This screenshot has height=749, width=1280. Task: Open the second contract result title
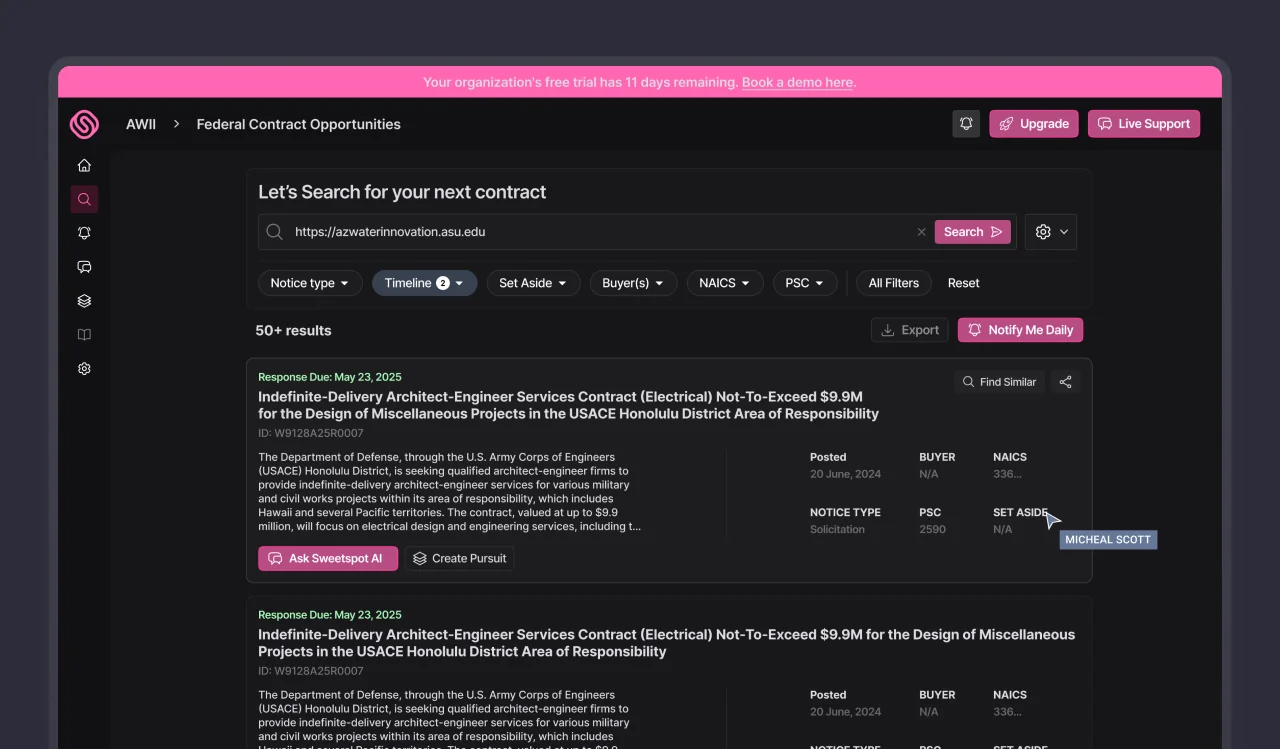[x=666, y=643]
